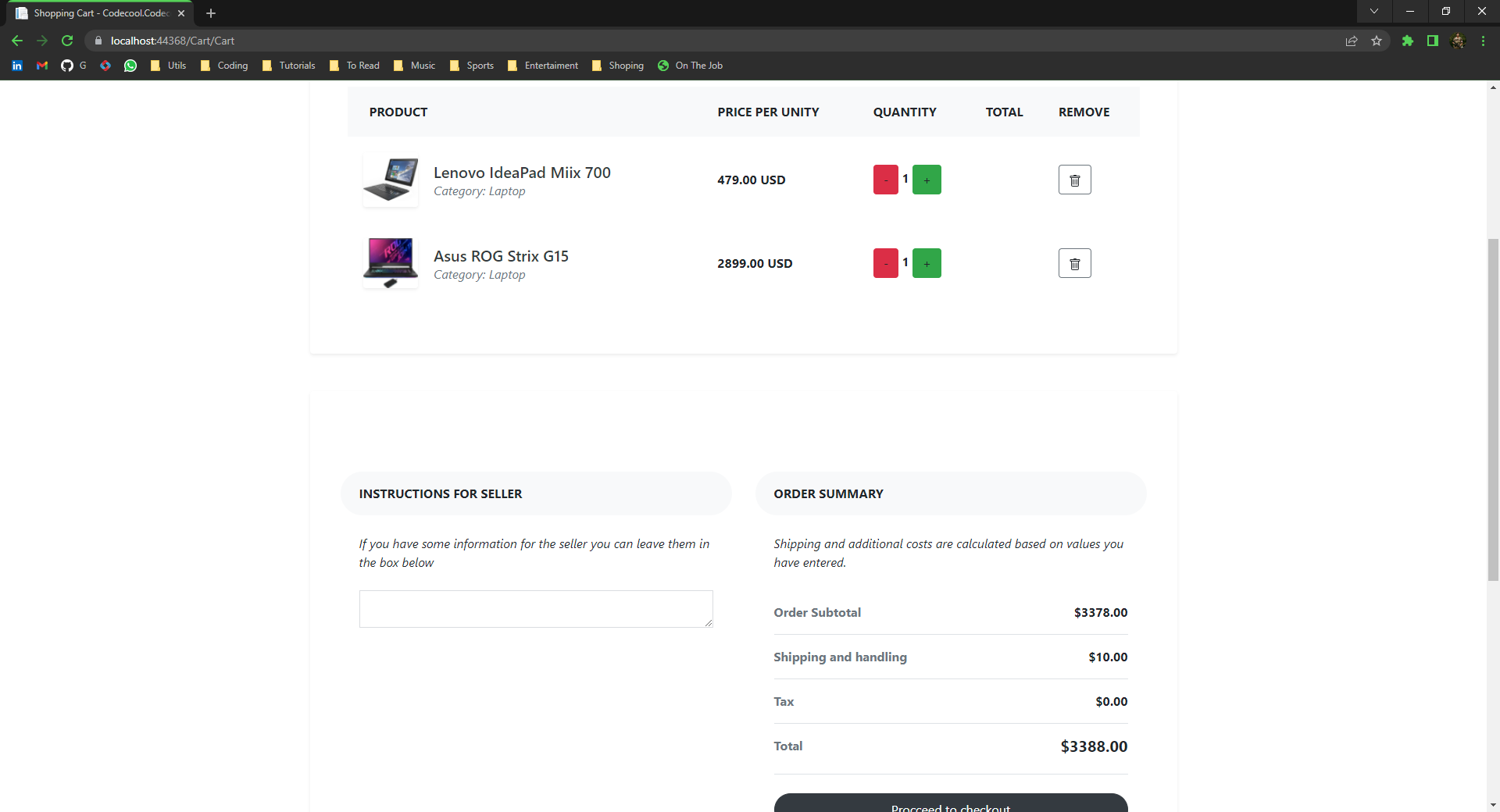Open the Gmail bookmark
This screenshot has height=812, width=1500.
click(41, 66)
